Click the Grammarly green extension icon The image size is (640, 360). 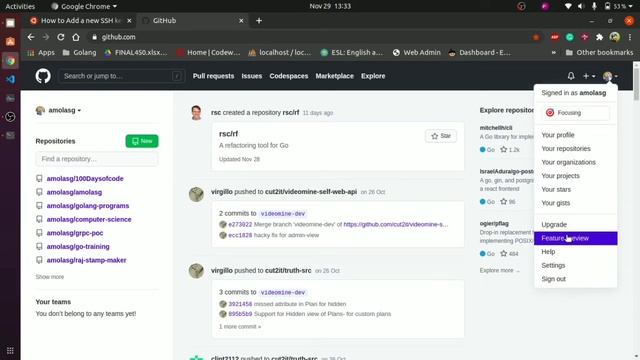(569, 37)
